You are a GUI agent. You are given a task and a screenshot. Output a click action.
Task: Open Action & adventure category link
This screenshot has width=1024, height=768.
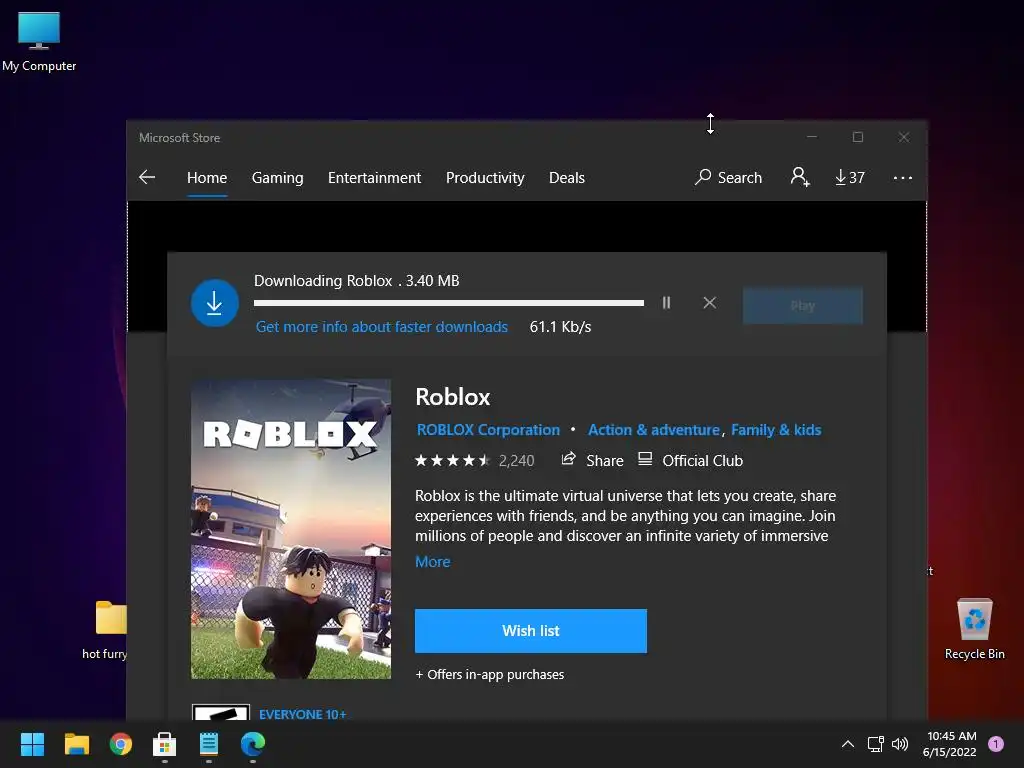point(654,430)
